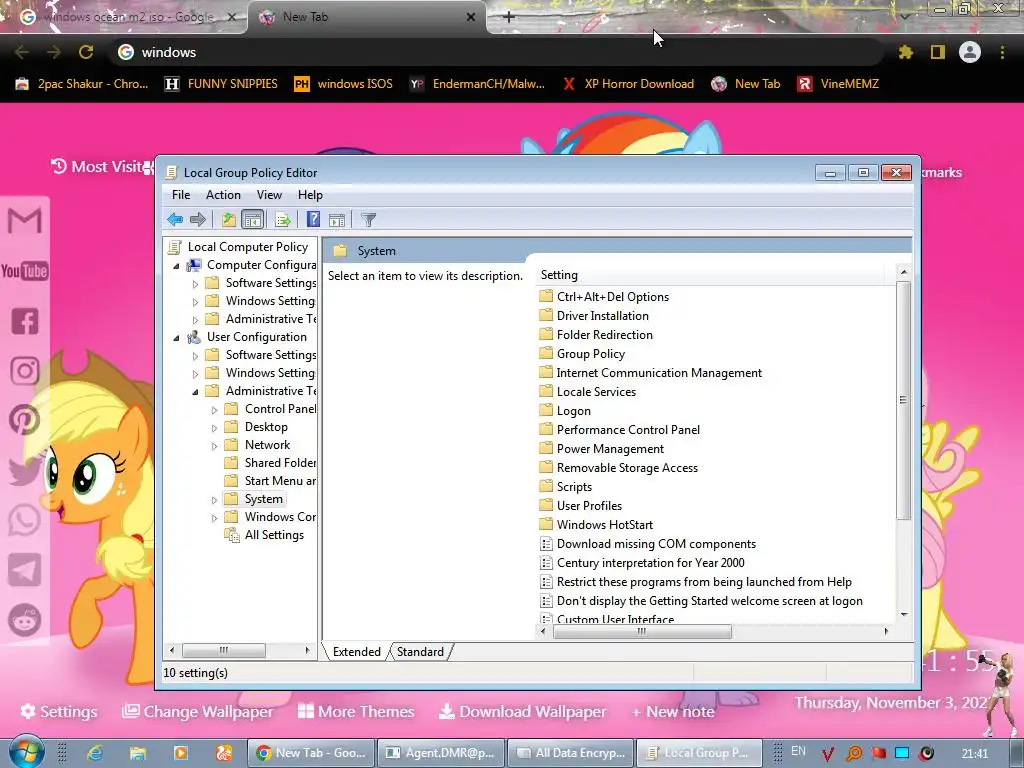Click the Filter funnel icon
Screen dimensions: 1024x768
368,219
